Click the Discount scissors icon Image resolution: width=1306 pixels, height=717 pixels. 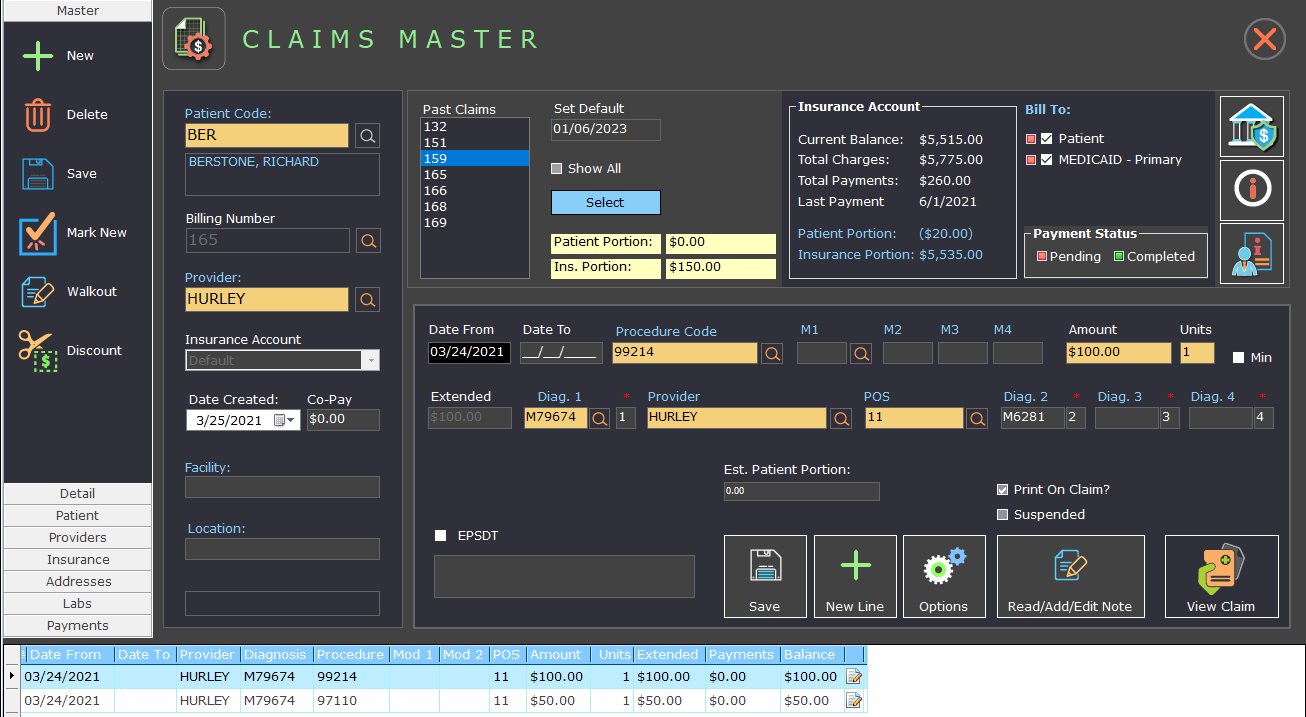38,350
